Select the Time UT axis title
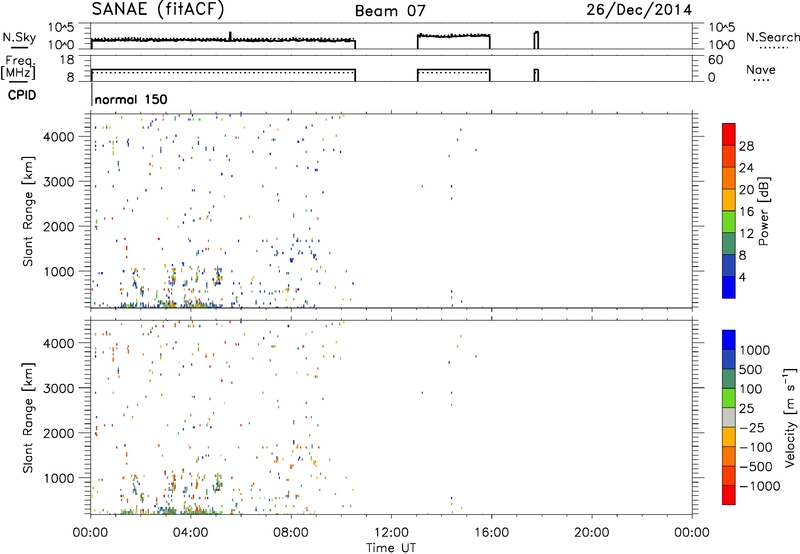The height and width of the screenshot is (554, 800). 391,548
